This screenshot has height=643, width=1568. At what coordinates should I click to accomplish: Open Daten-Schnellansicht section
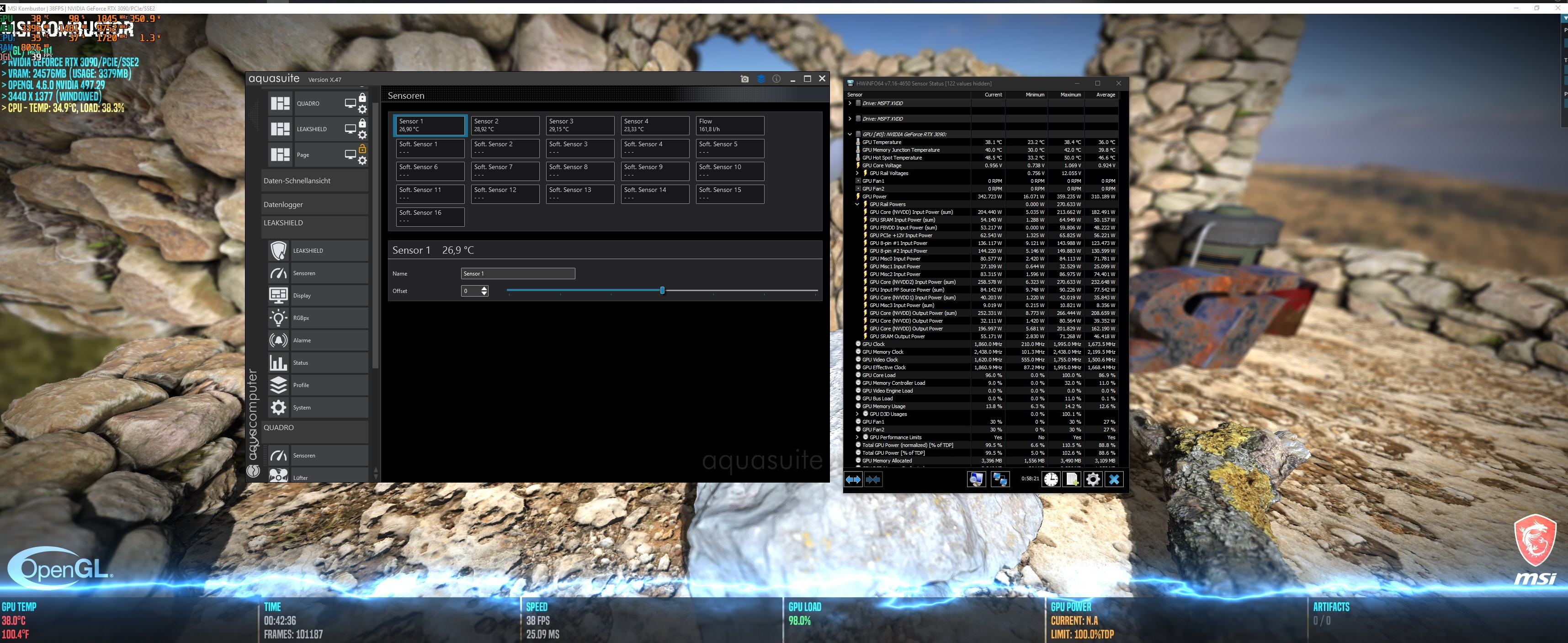[x=315, y=181]
